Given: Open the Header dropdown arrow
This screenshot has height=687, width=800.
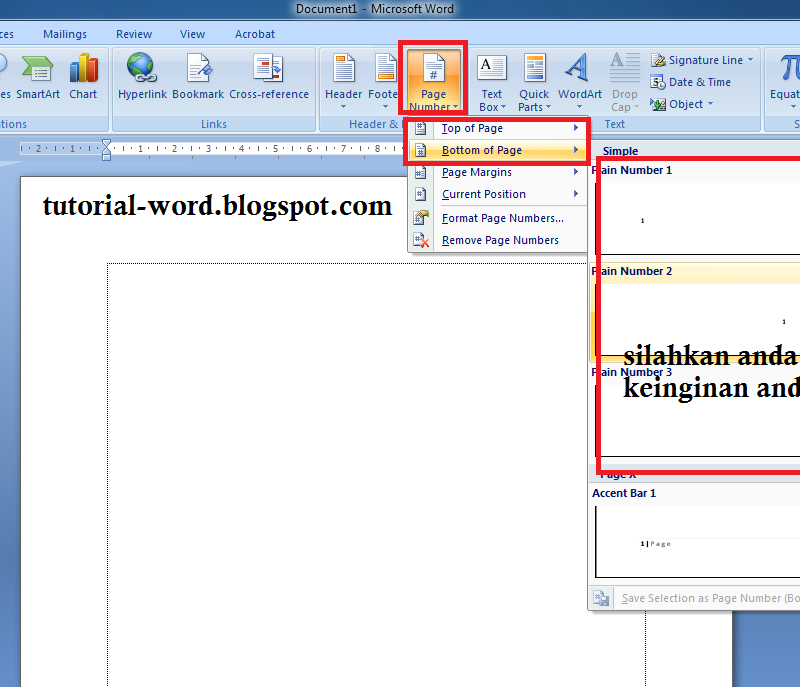Looking at the screenshot, I should 343,107.
